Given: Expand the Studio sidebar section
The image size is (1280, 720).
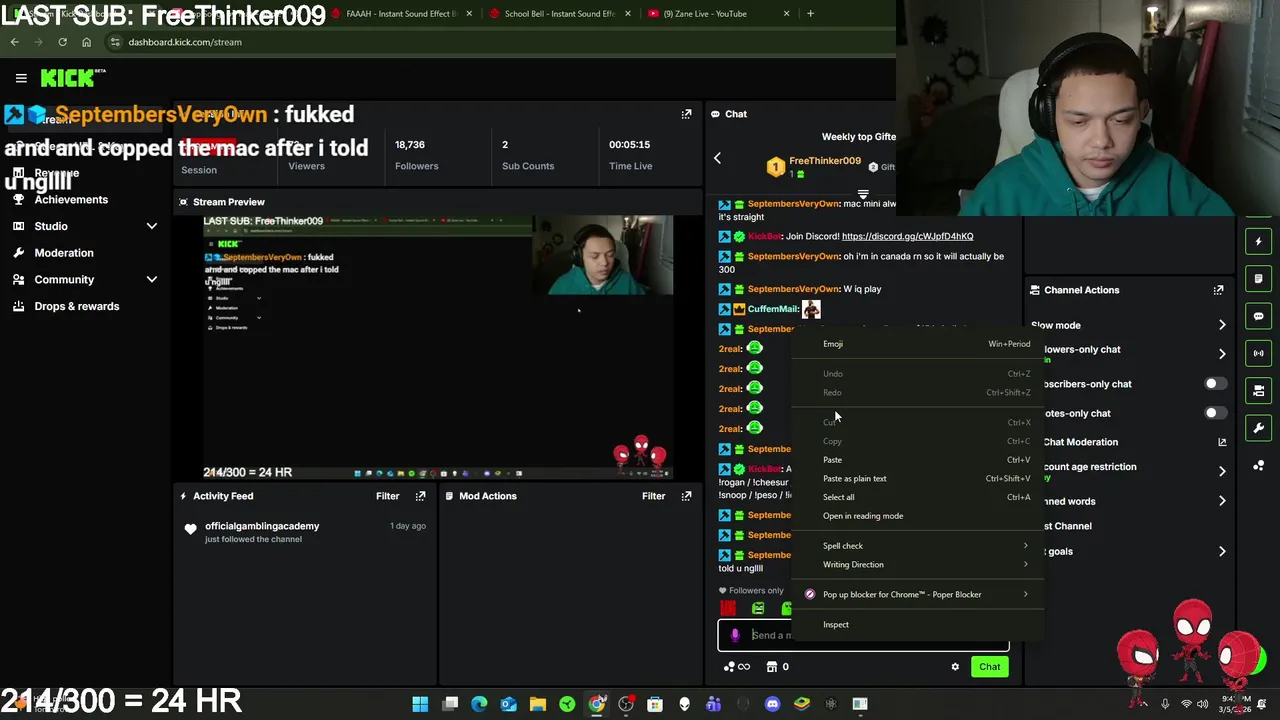Looking at the screenshot, I should 152,226.
